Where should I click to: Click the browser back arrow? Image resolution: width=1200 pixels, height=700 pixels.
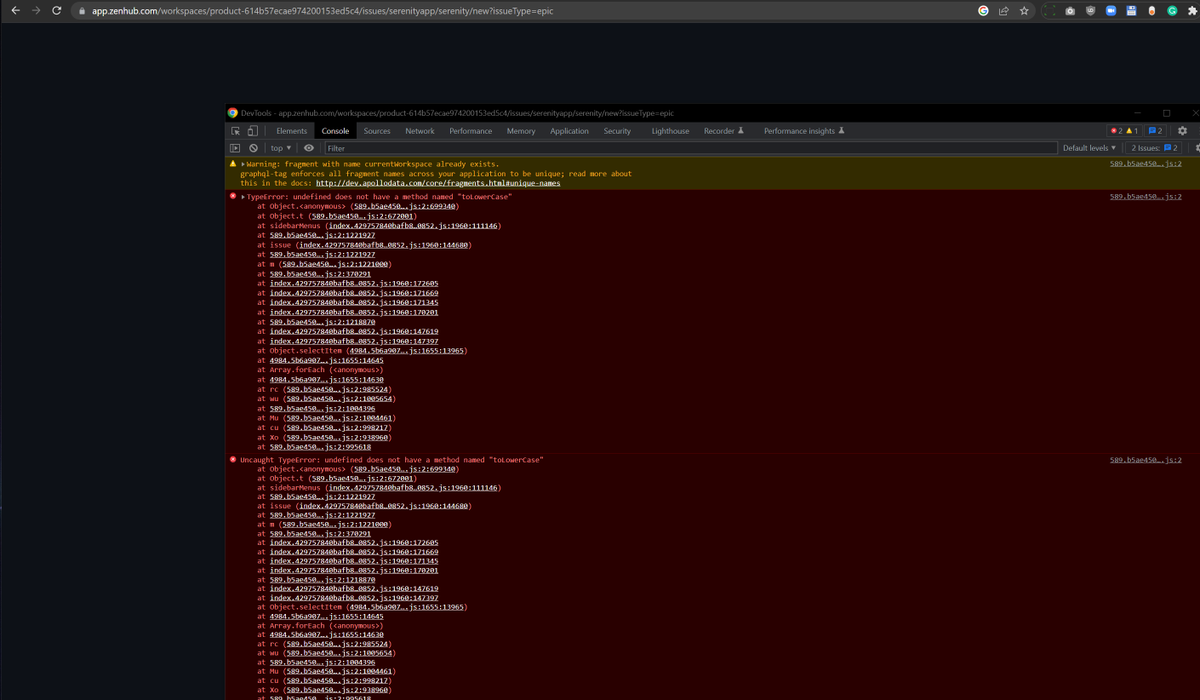(x=16, y=10)
